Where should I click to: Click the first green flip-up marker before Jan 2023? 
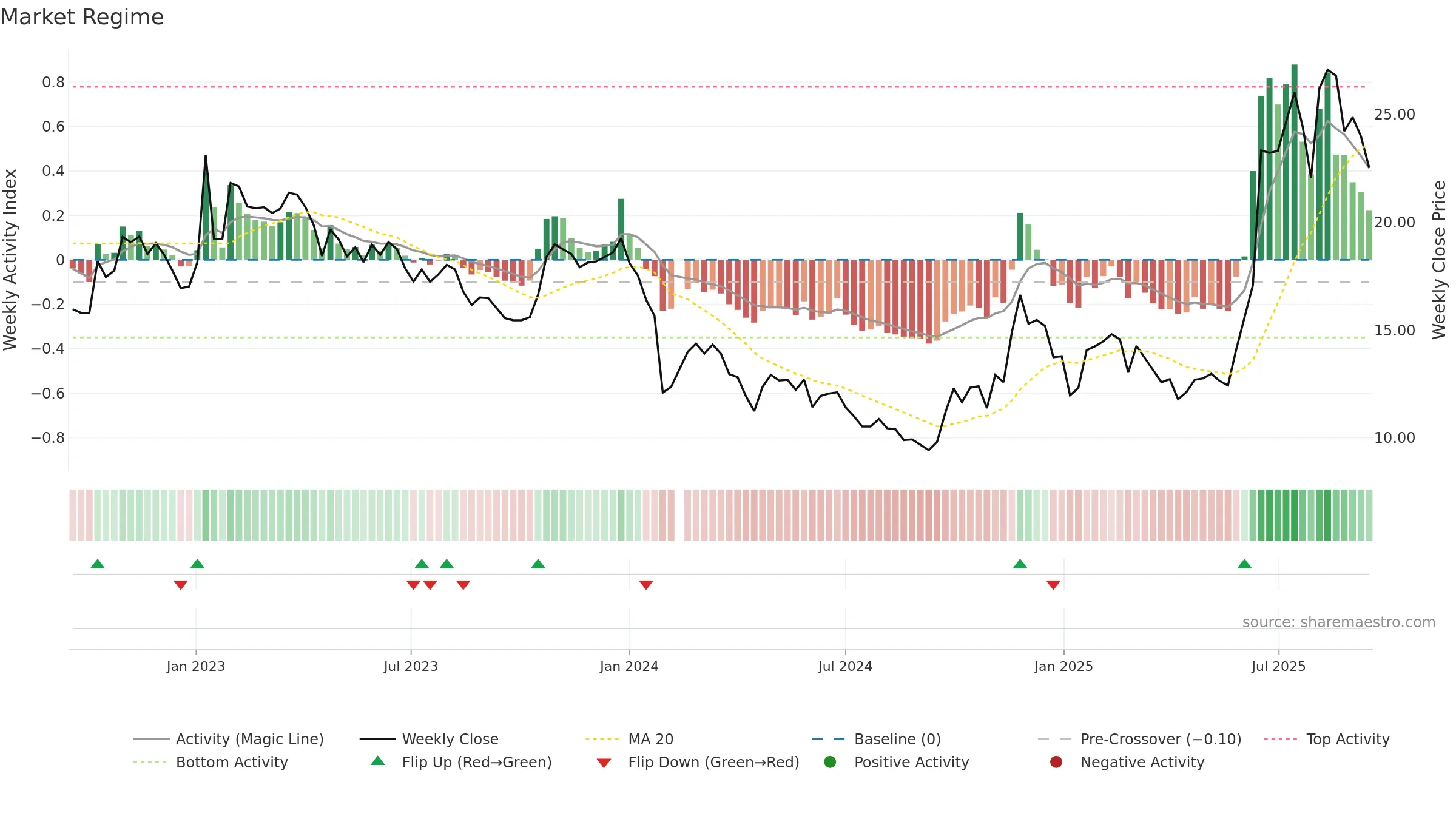click(x=98, y=564)
